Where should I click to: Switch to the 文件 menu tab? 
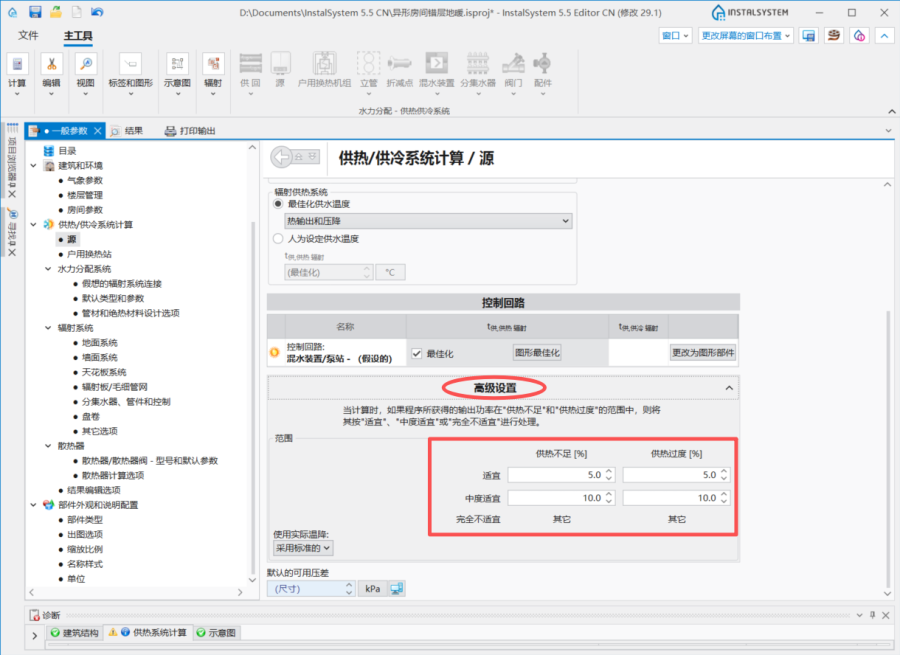coord(28,36)
